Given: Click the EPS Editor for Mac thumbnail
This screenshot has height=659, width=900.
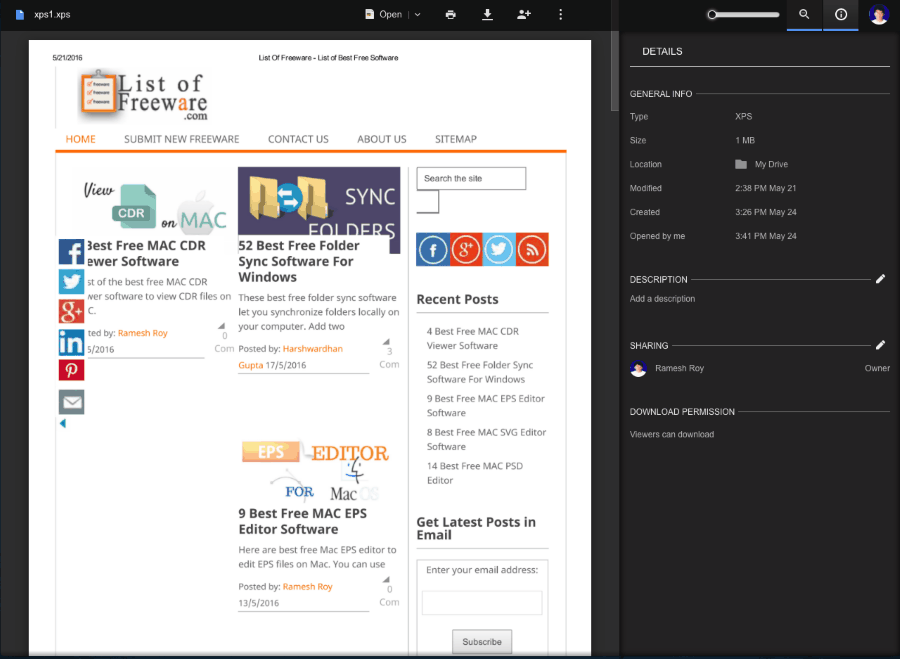Looking at the screenshot, I should [x=315, y=470].
